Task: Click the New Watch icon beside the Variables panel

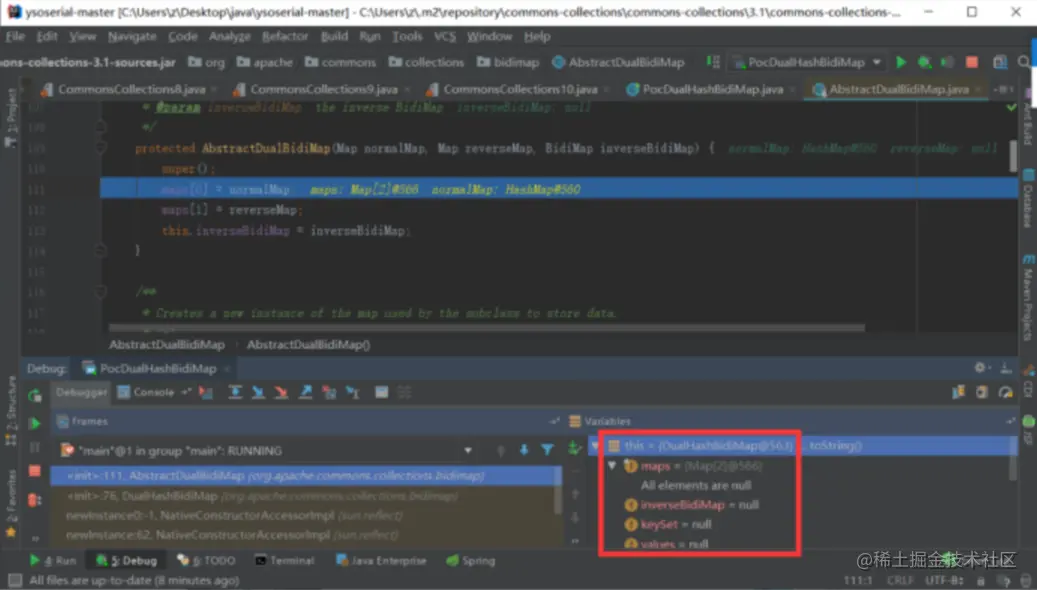Action: click(574, 448)
